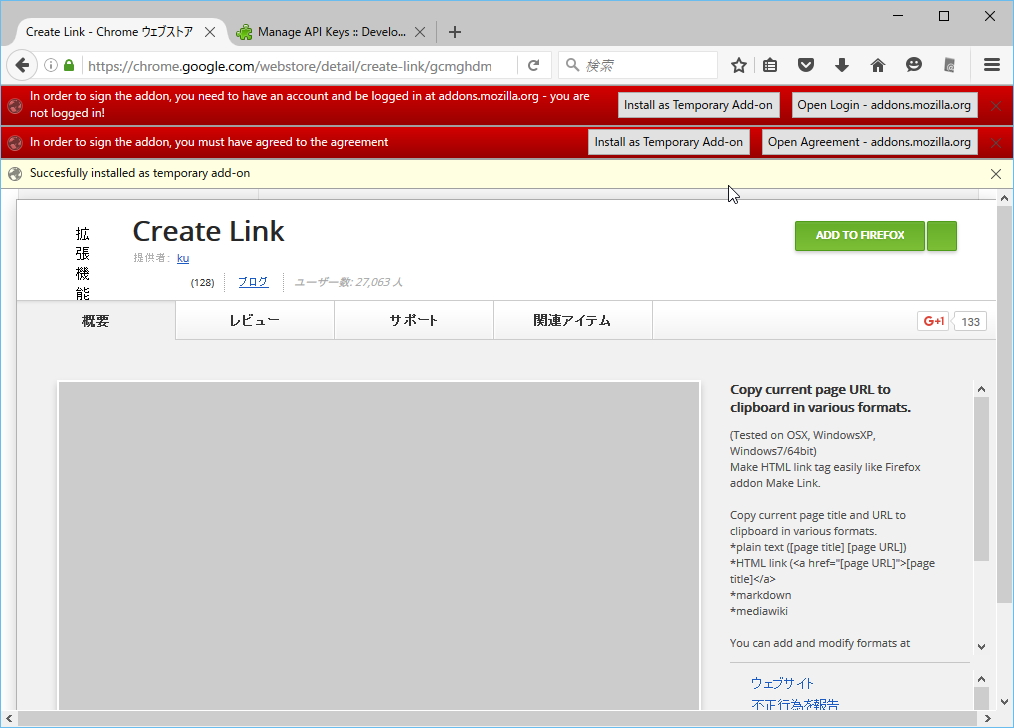Viewport: 1014px width, 728px height.
Task: Report abuse via 不正行為を報告 link
Action: (x=795, y=704)
